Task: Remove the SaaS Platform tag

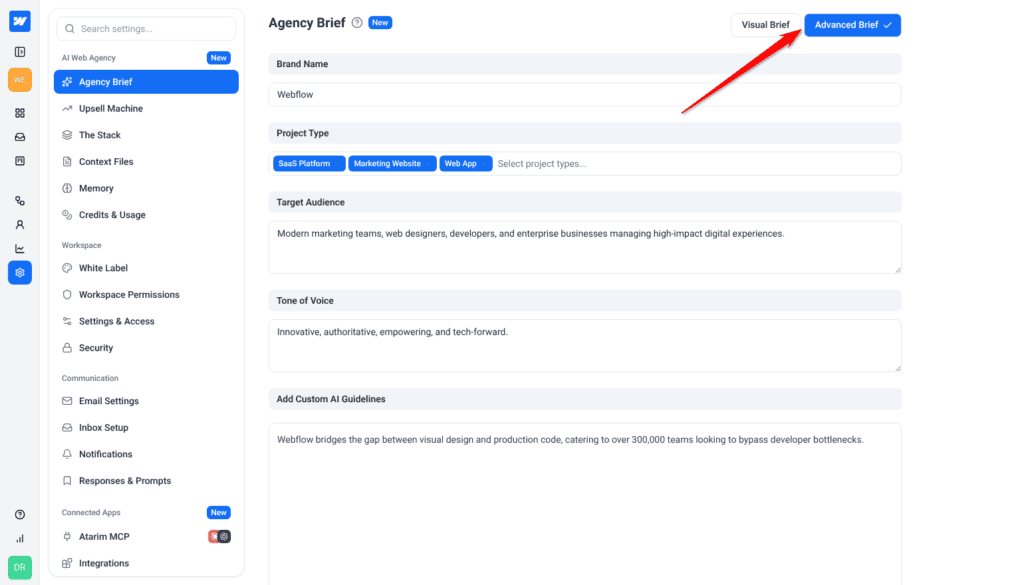Action: click(338, 164)
